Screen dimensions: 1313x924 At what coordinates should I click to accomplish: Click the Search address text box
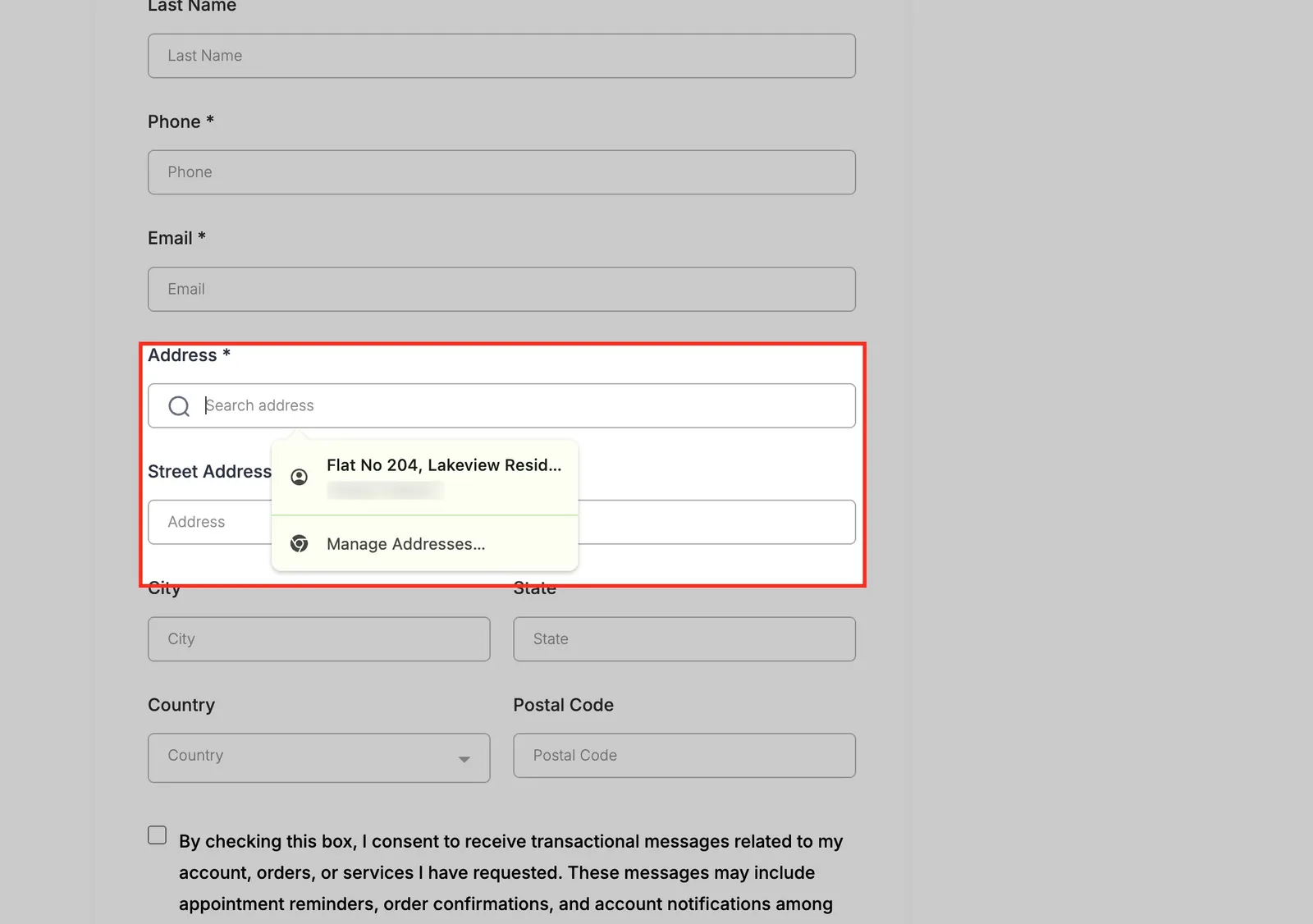(501, 405)
